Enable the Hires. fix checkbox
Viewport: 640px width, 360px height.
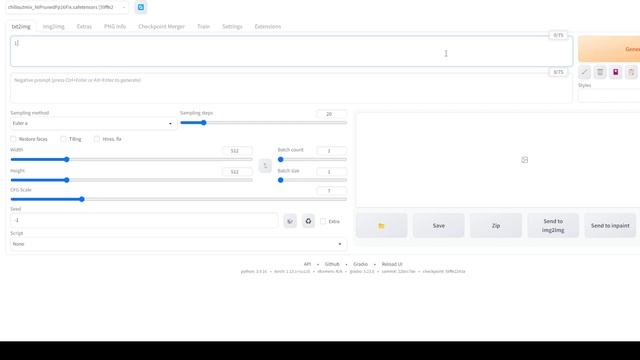97,139
